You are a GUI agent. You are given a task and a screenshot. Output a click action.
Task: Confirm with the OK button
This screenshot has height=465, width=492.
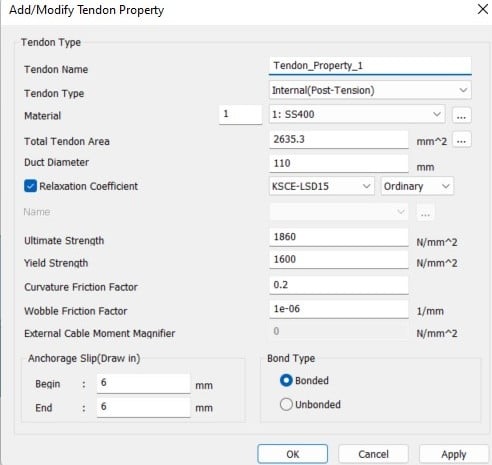pos(293,454)
